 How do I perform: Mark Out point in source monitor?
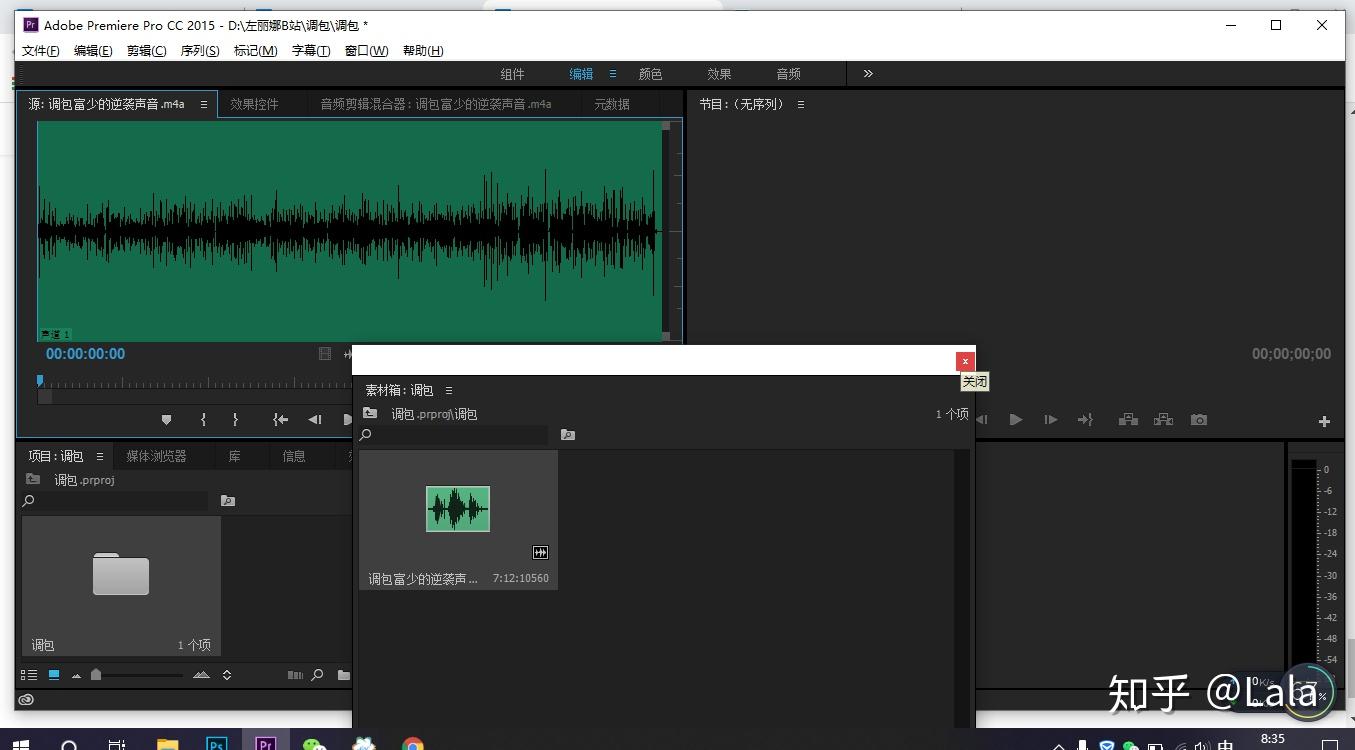click(x=235, y=420)
